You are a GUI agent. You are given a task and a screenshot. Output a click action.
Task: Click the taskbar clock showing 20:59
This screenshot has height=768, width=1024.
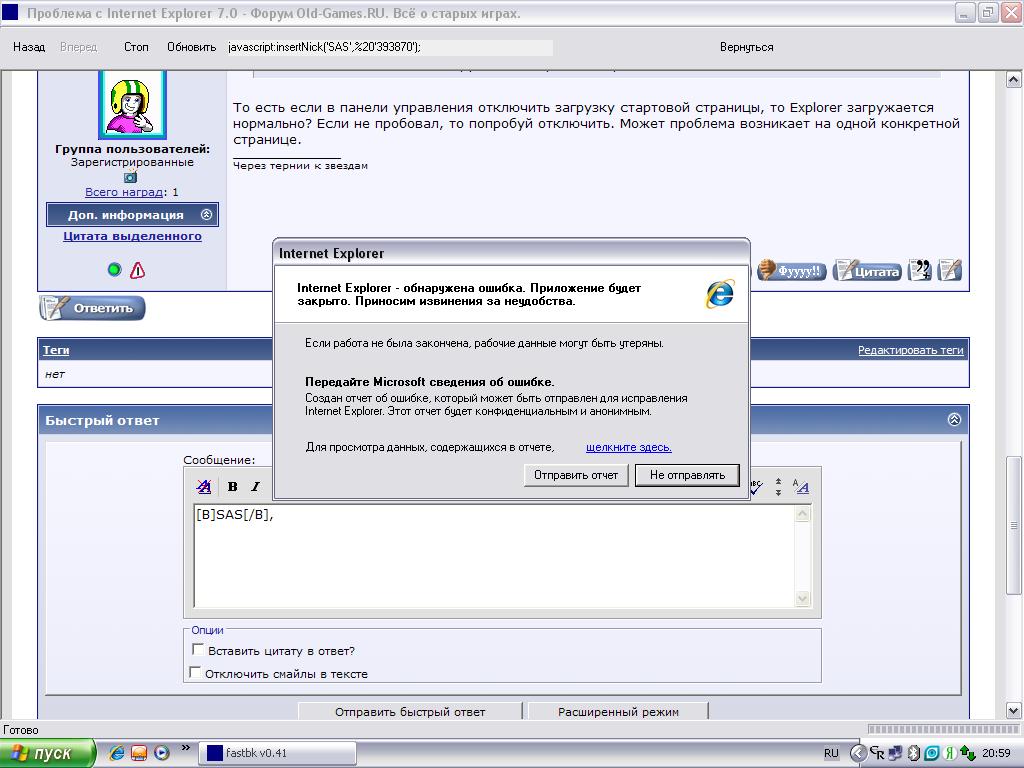coord(996,753)
